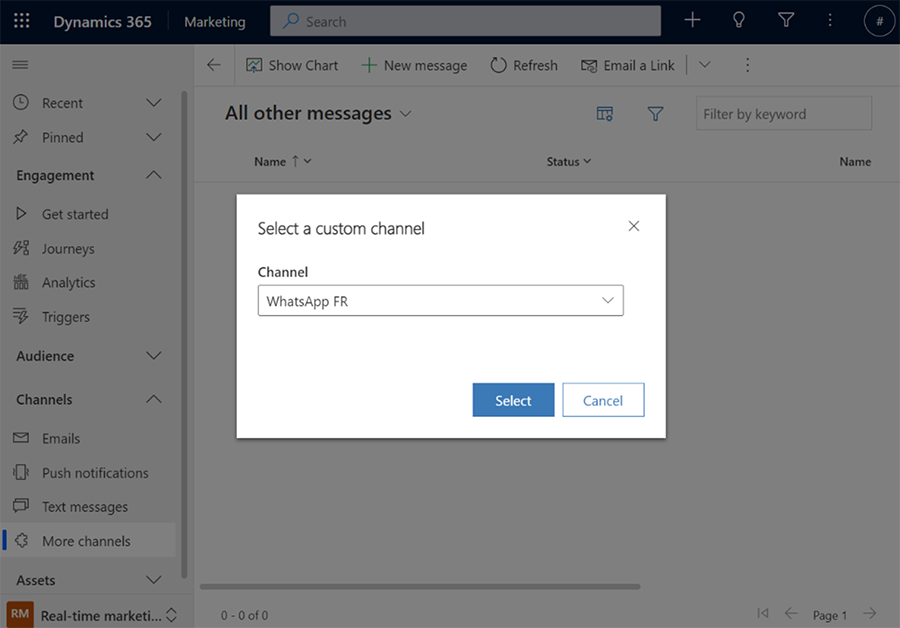The image size is (900, 628).
Task: Open the filter icon above the grid
Action: coord(655,113)
